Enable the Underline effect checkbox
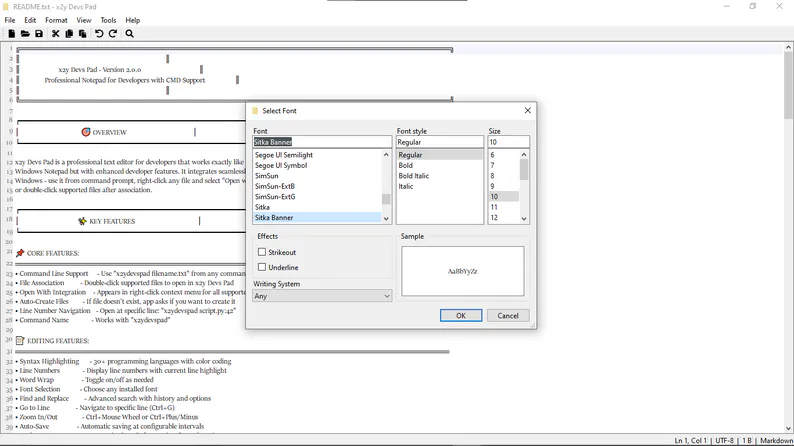The width and height of the screenshot is (794, 446). click(x=262, y=267)
